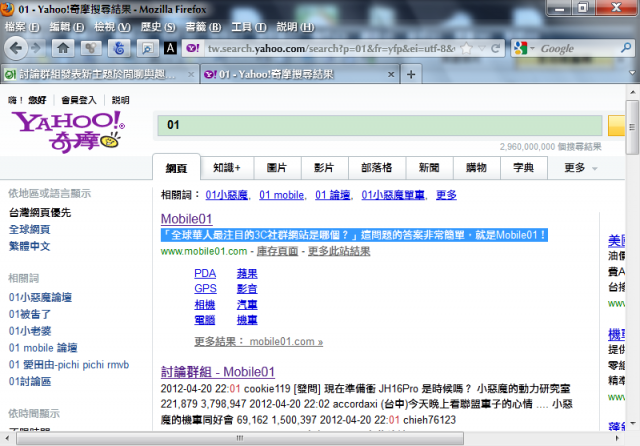Open the PDA sitelink

coord(205,273)
